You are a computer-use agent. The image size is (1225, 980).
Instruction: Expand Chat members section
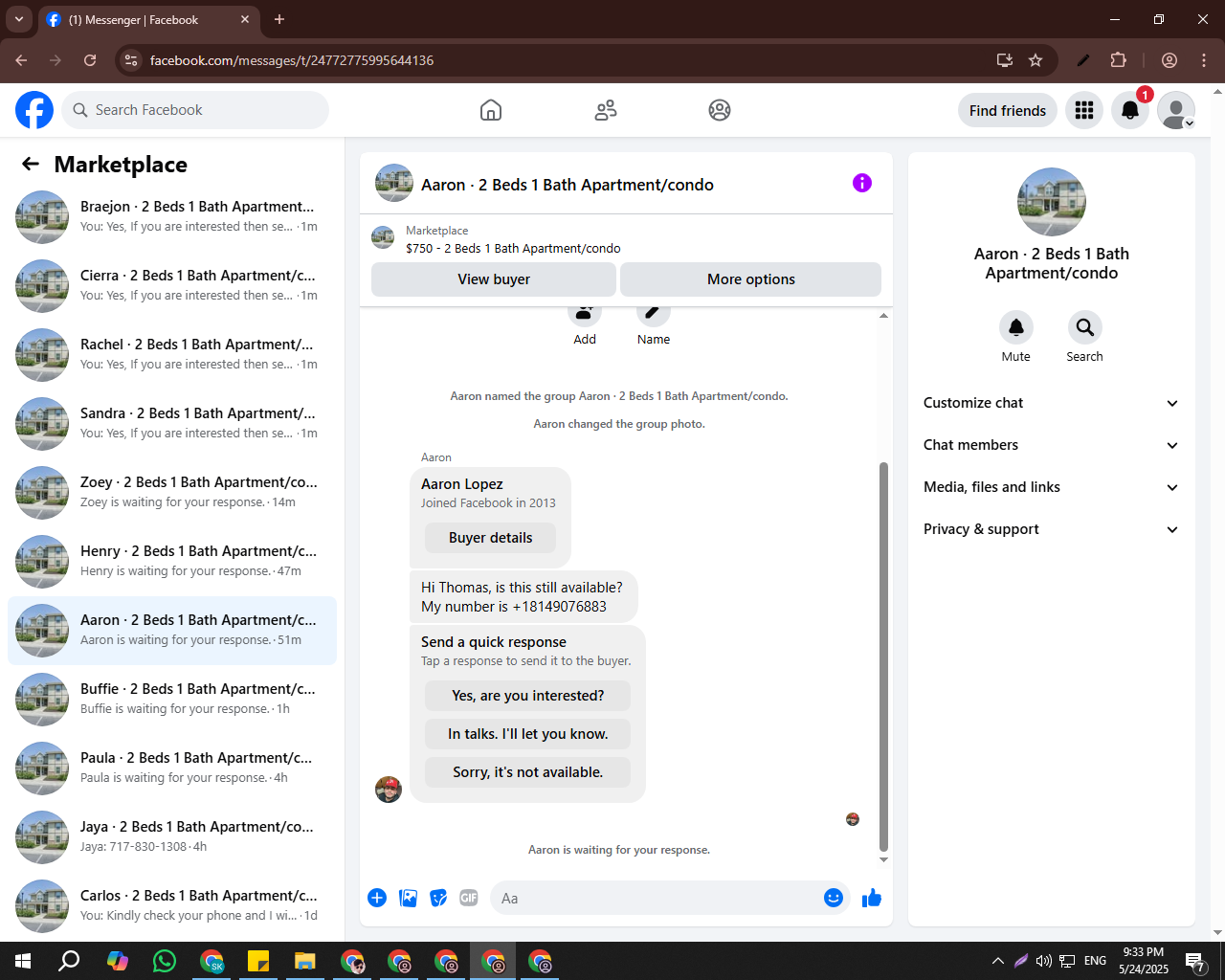point(1052,445)
